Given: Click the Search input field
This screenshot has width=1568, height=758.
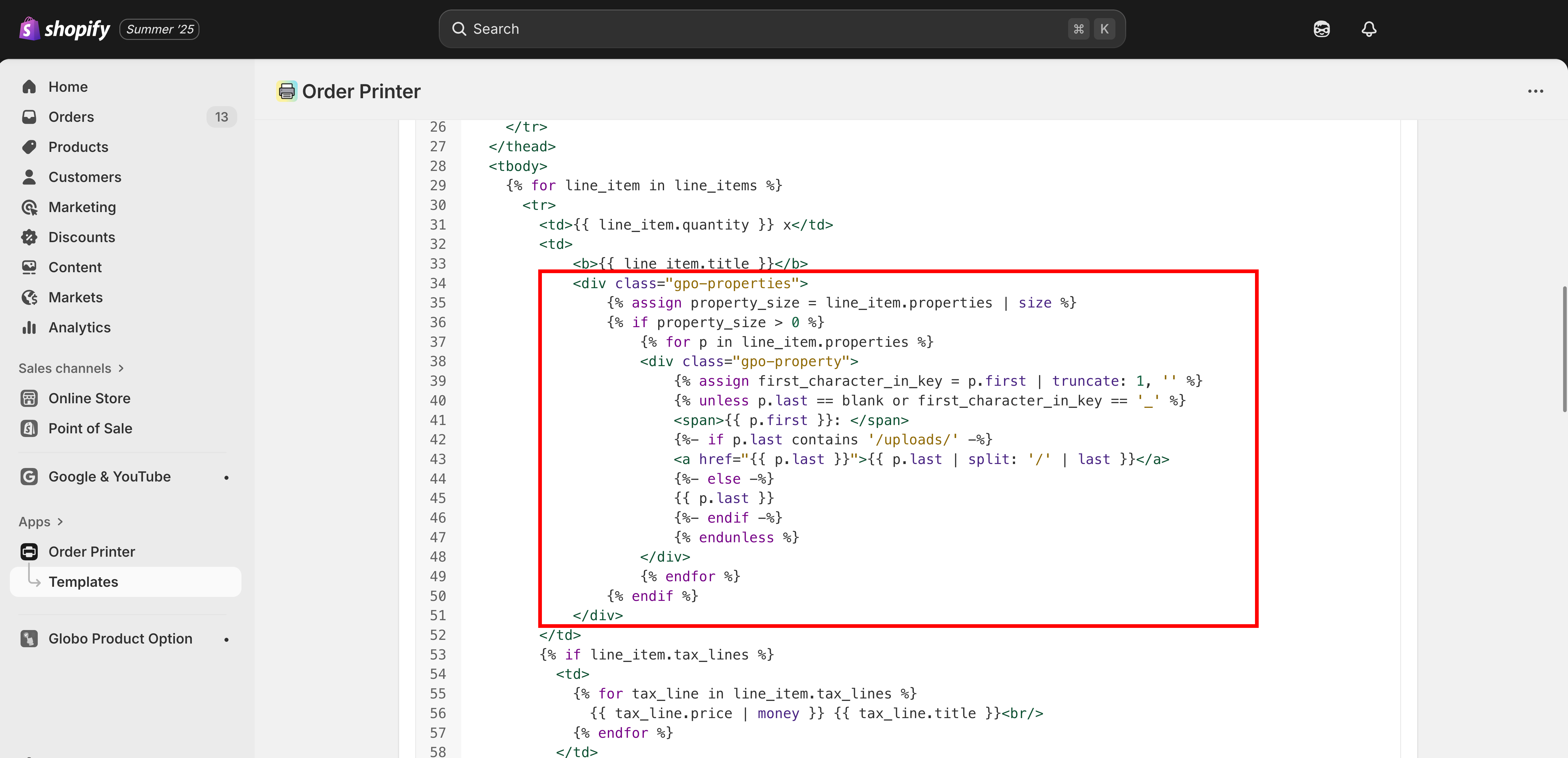Looking at the screenshot, I should (x=782, y=29).
